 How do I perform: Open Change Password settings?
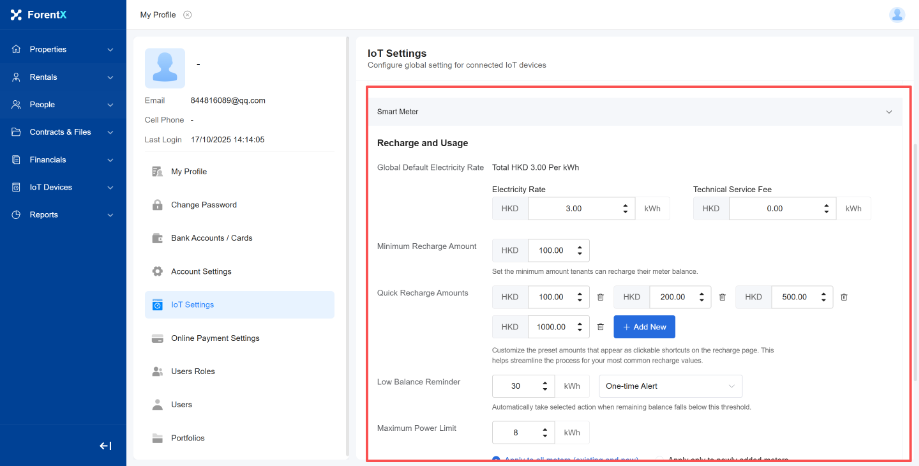[x=203, y=205]
